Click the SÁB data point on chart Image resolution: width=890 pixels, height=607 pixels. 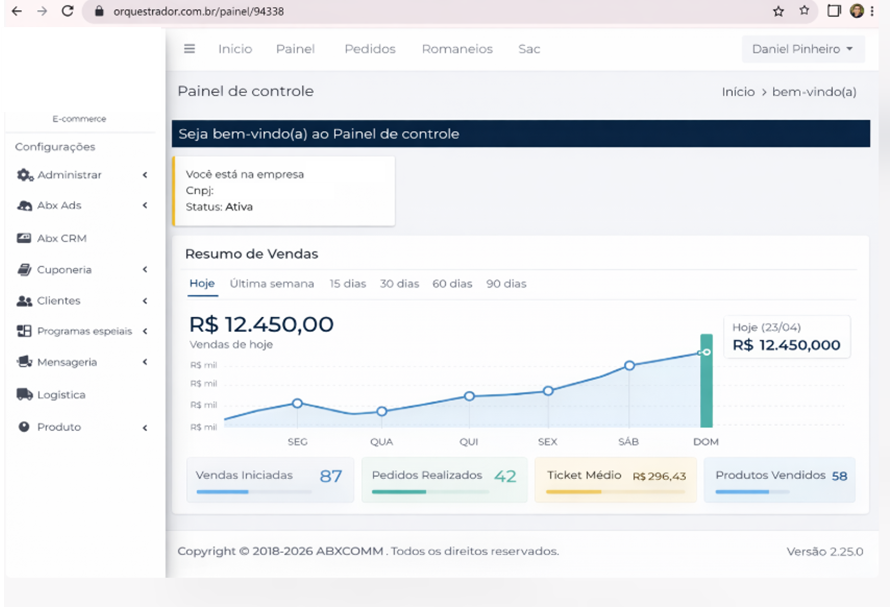pos(629,365)
